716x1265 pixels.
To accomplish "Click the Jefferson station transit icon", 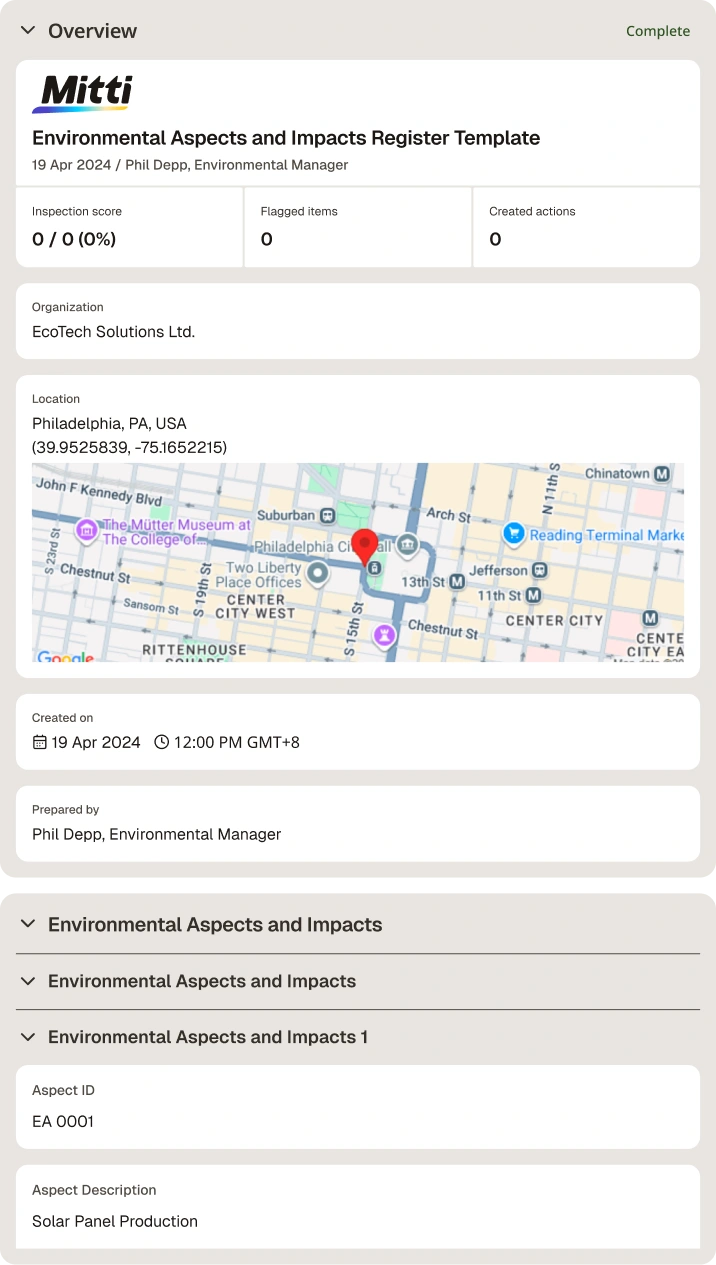I will coord(540,570).
